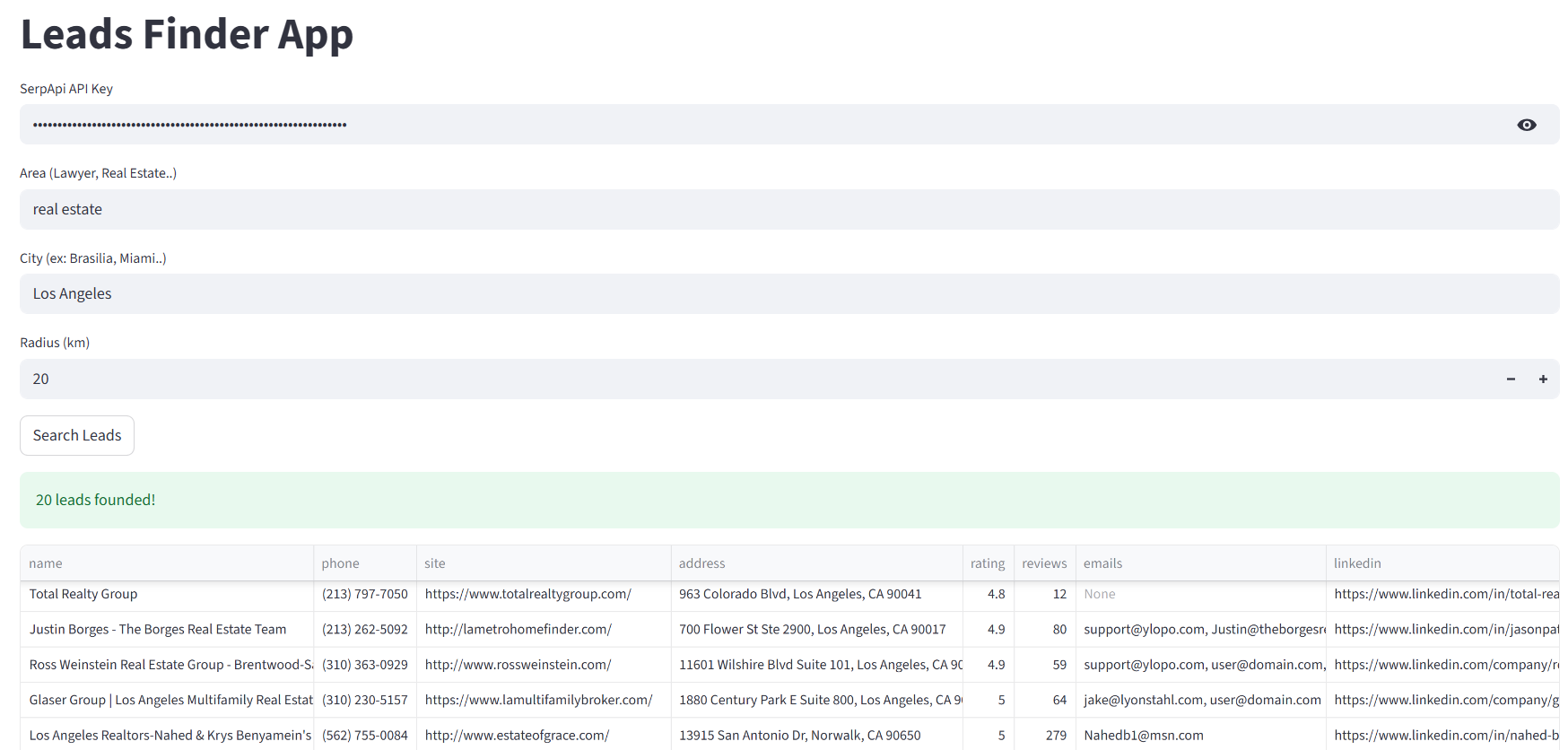Select the Total Realty Group name cell

pos(167,595)
